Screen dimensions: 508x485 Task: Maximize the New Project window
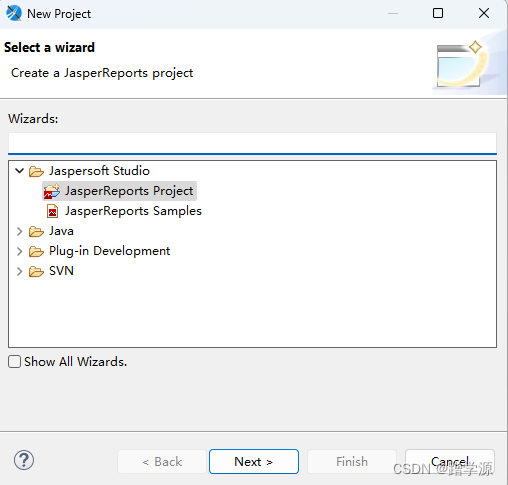[x=438, y=13]
